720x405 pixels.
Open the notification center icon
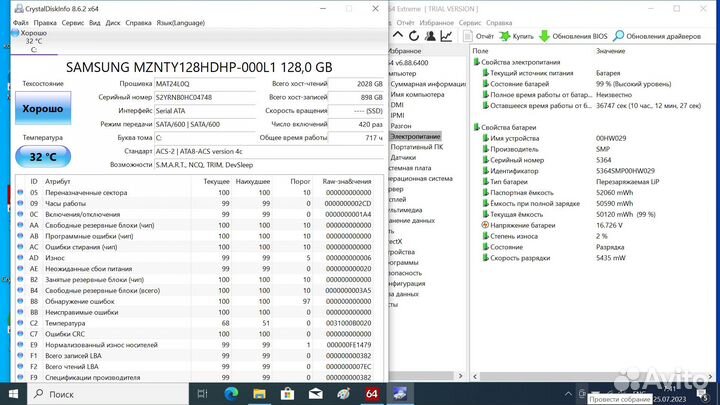(x=702, y=394)
